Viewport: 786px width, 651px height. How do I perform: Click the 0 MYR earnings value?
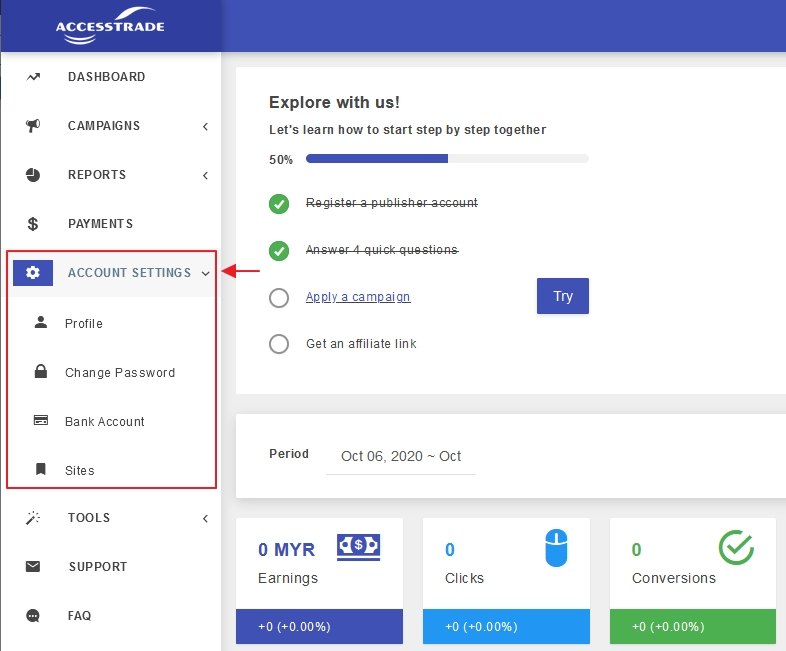click(x=286, y=550)
